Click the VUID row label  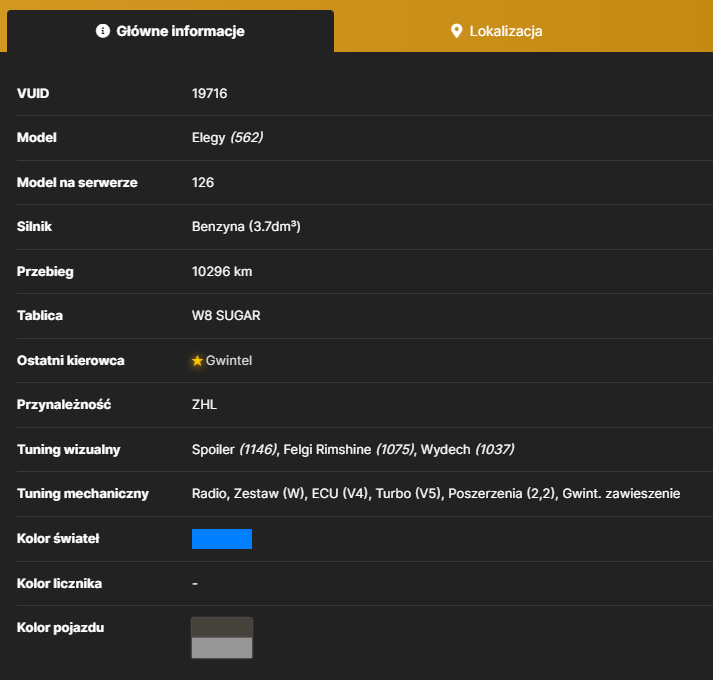pyautogui.click(x=33, y=94)
